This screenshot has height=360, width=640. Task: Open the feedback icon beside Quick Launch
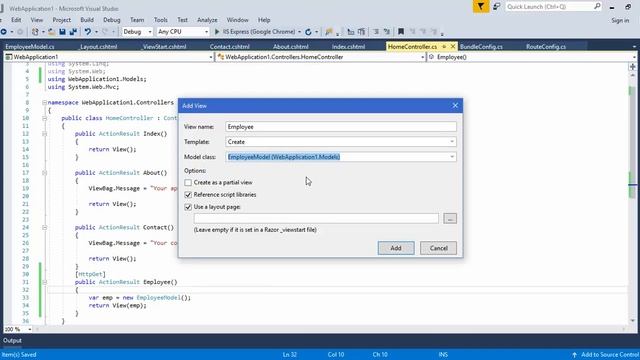point(497,7)
